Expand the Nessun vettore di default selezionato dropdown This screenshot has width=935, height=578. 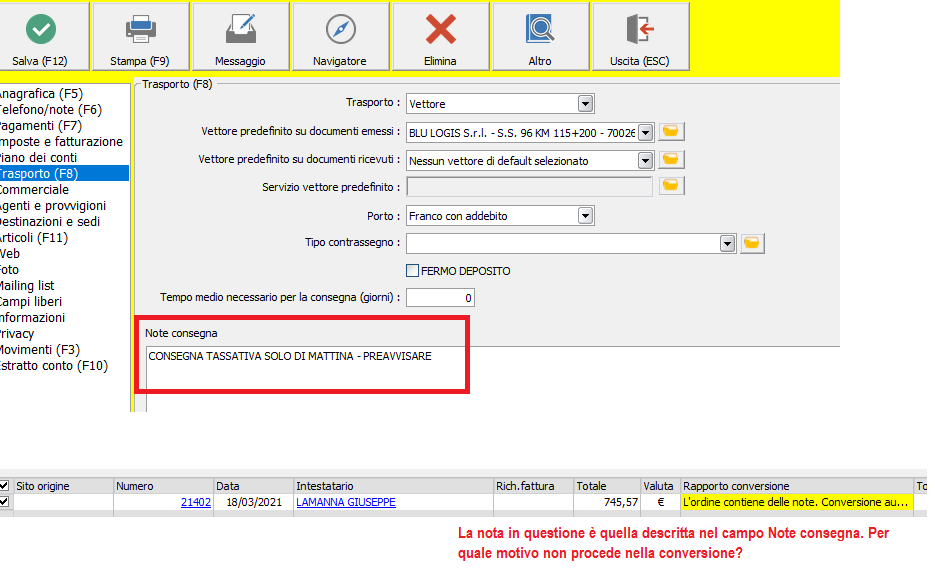(645, 160)
